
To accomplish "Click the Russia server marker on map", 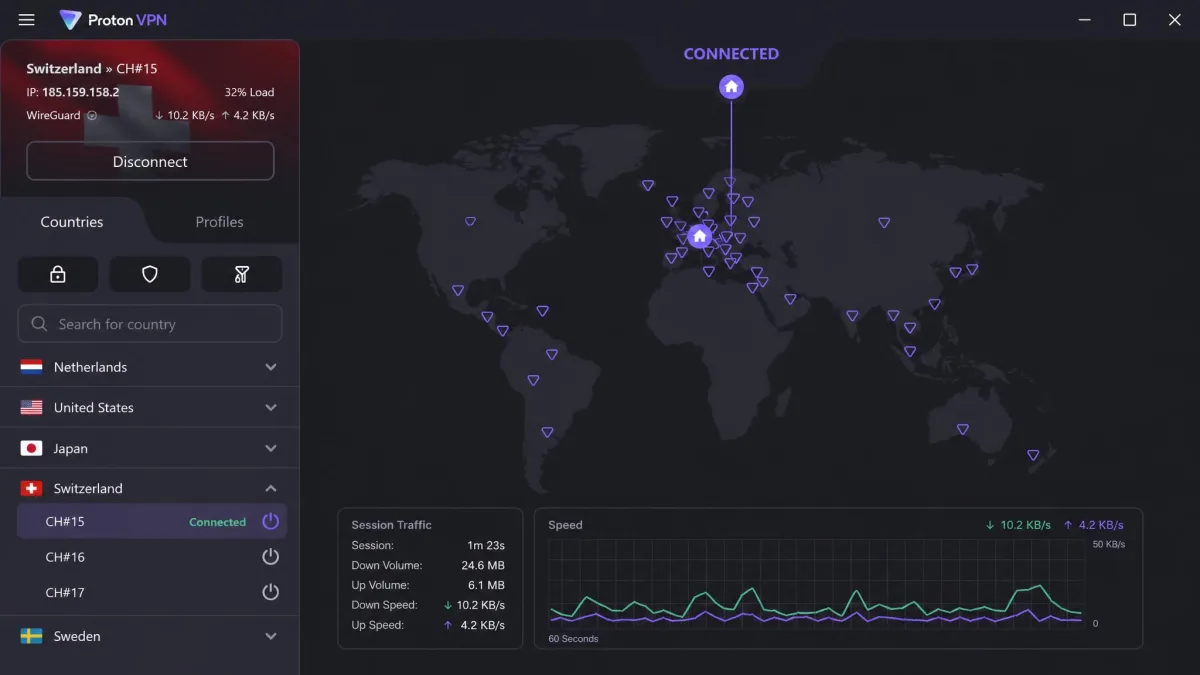I will click(x=884, y=223).
